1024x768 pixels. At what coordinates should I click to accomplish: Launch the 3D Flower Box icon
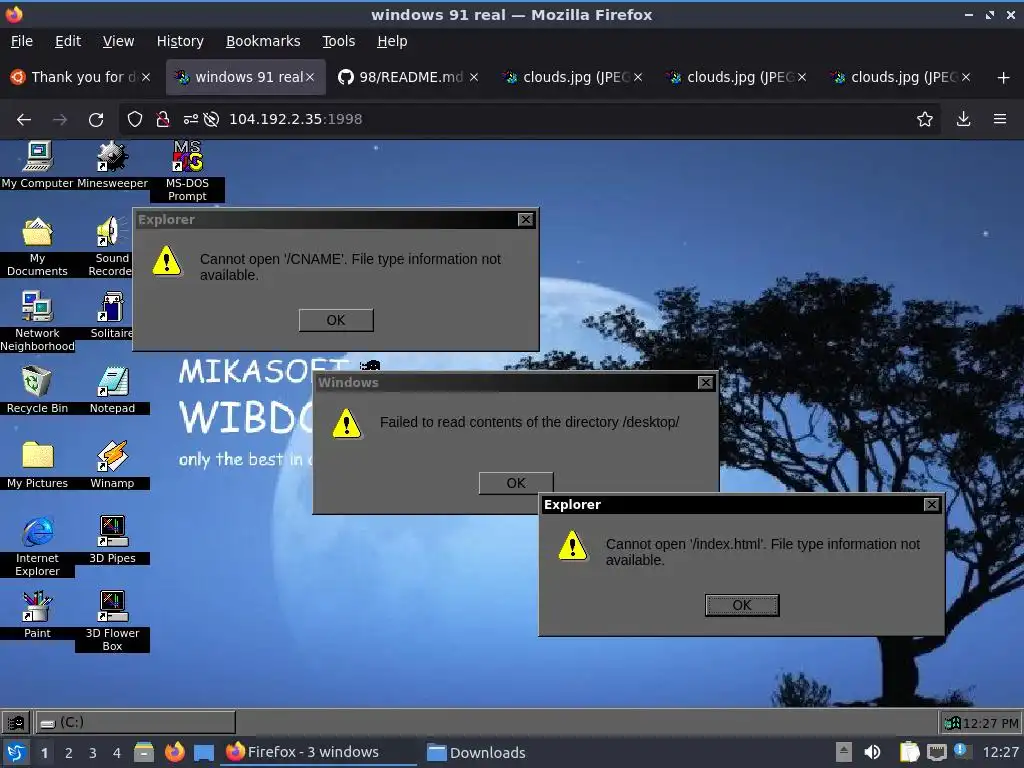coord(112,621)
